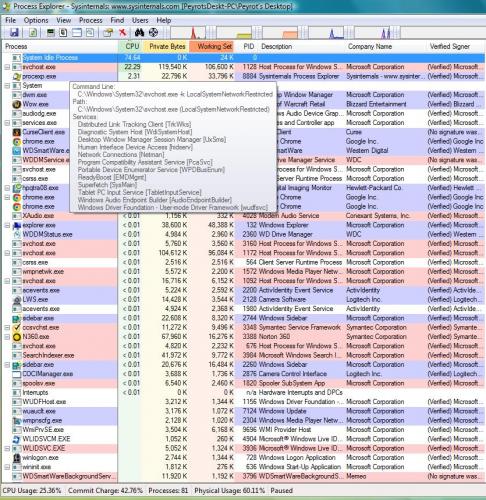Open the Help menu

click(164, 20)
